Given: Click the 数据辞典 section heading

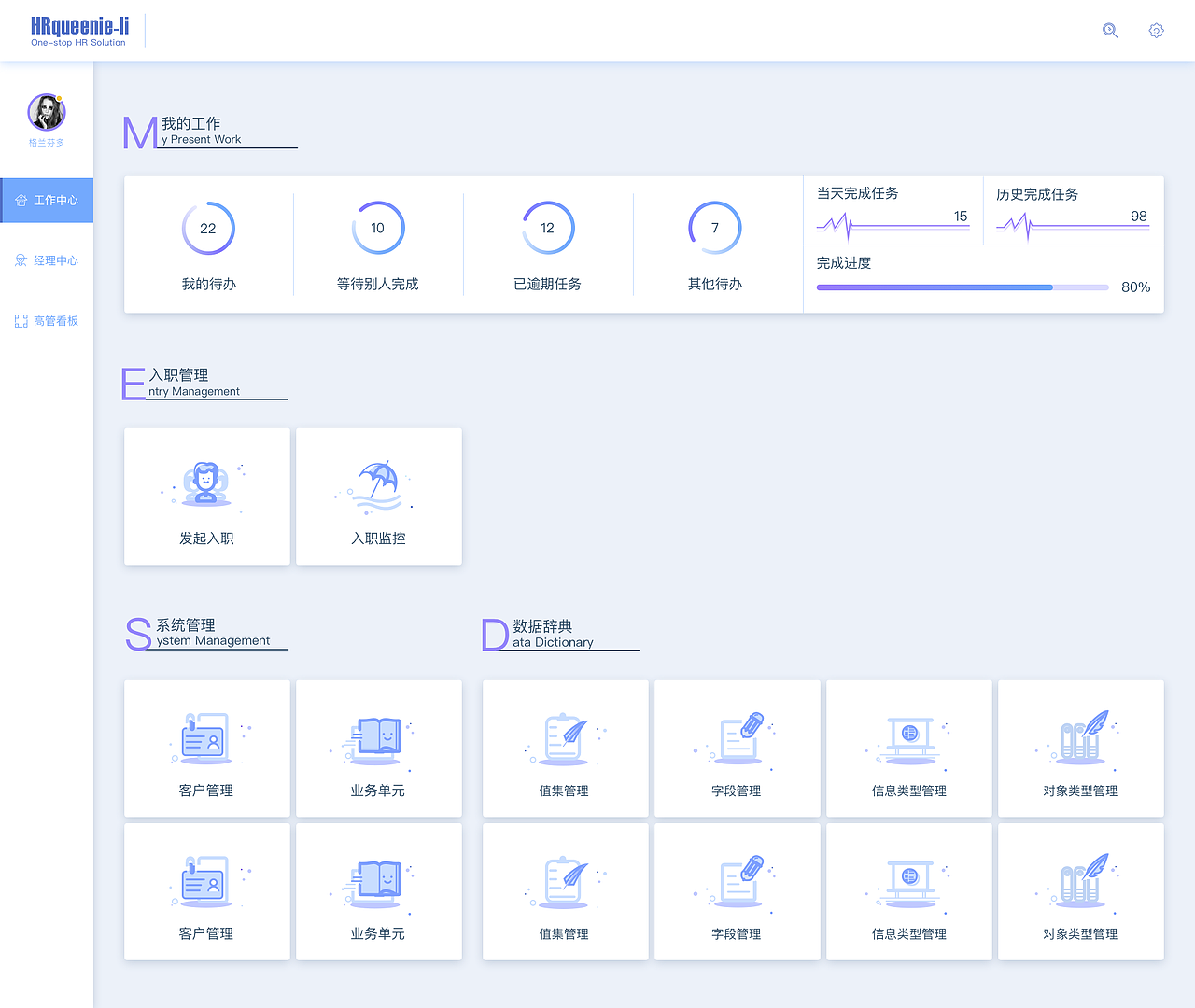Looking at the screenshot, I should pos(542,626).
